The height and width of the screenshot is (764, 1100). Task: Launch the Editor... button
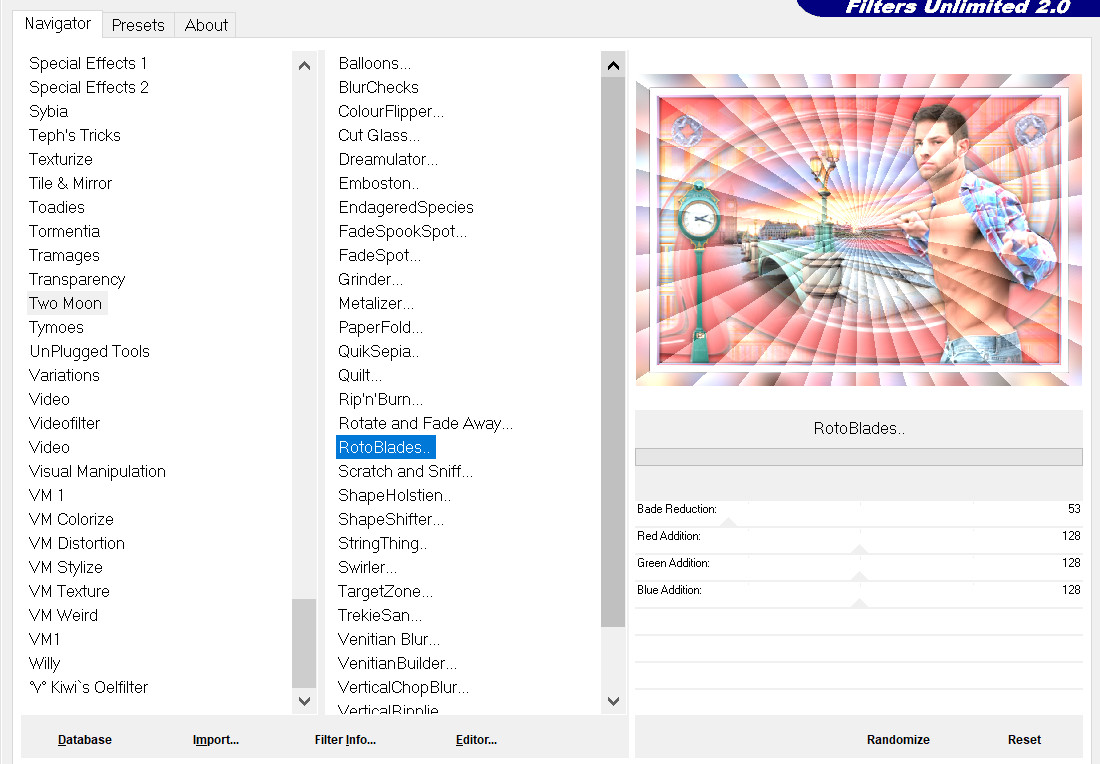pos(476,740)
